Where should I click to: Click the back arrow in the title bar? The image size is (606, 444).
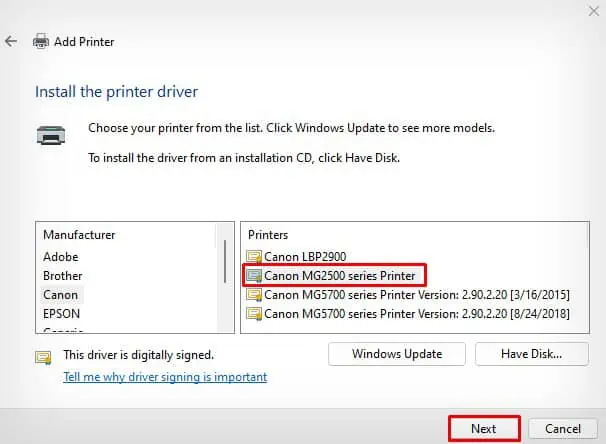(x=11, y=42)
